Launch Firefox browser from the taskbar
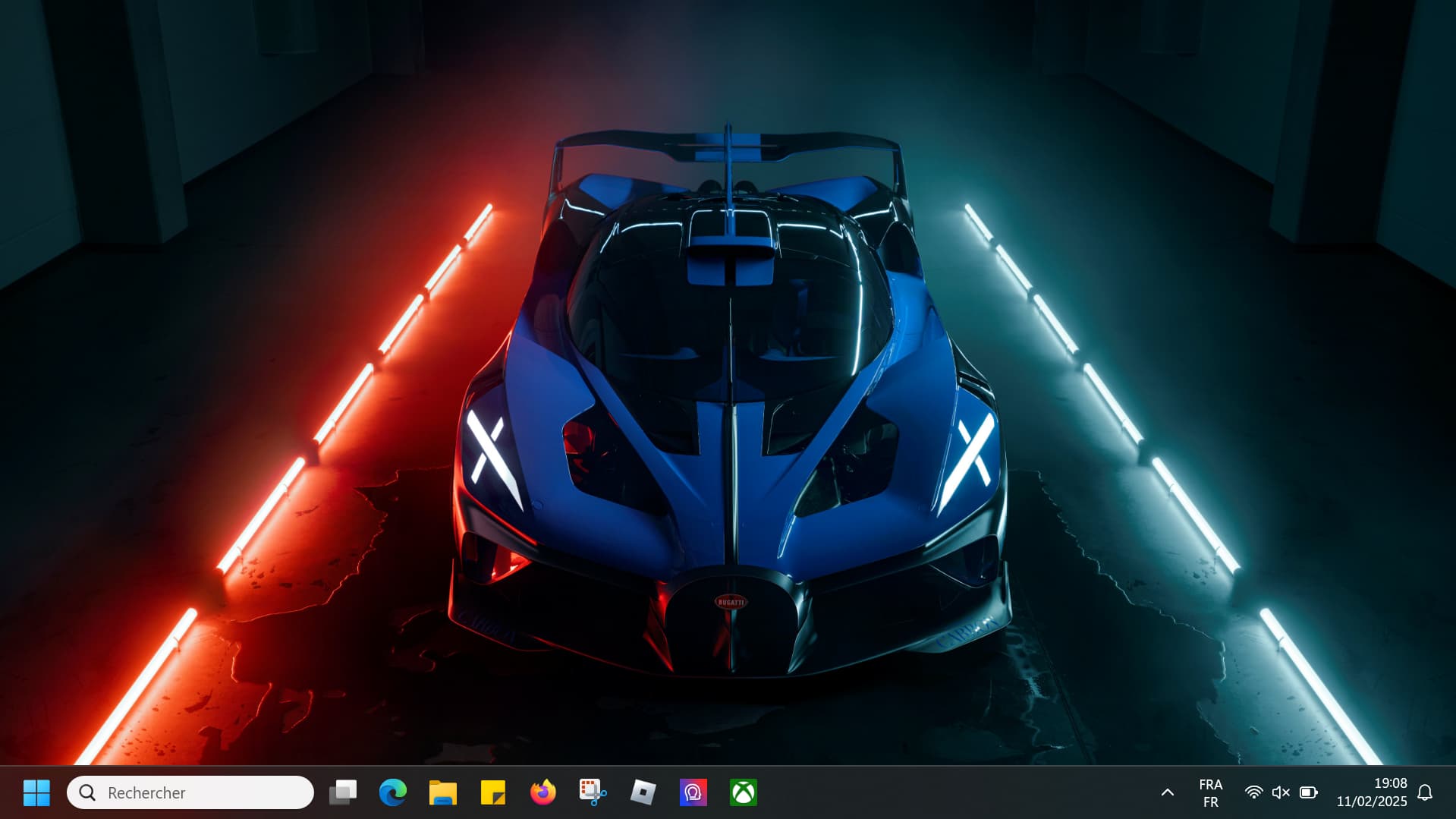Screen dimensions: 1456x819 tap(542, 792)
